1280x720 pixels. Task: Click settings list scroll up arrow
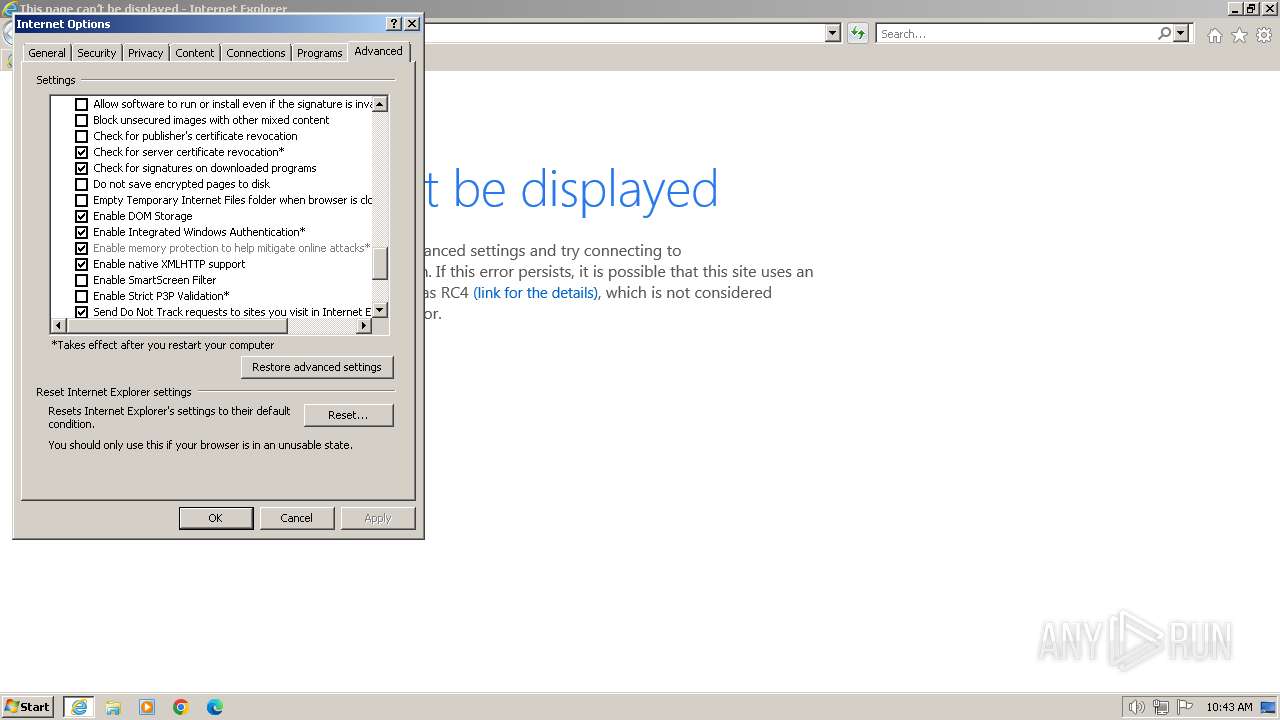click(380, 104)
